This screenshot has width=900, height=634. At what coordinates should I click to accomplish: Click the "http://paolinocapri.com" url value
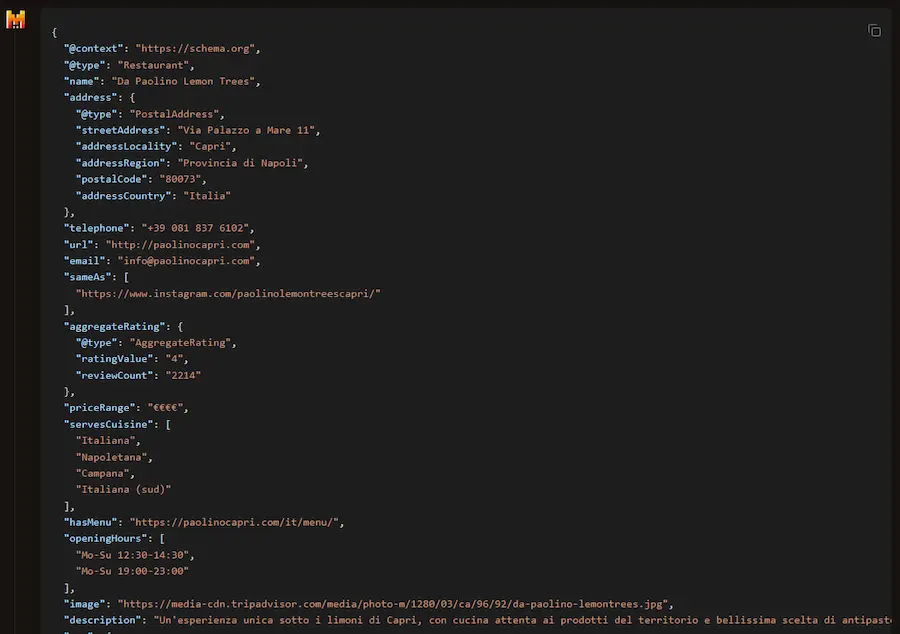(180, 245)
